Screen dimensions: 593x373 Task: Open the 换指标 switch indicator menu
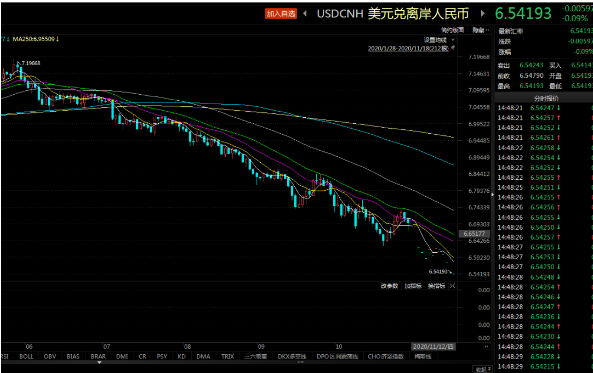coord(436,286)
